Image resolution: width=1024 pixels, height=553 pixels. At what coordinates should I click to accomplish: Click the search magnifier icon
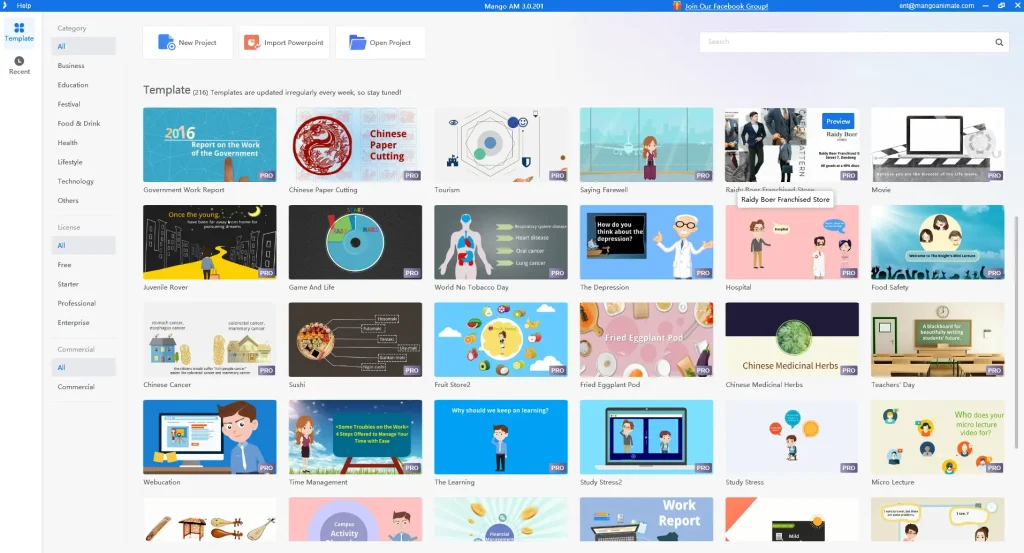coord(998,42)
